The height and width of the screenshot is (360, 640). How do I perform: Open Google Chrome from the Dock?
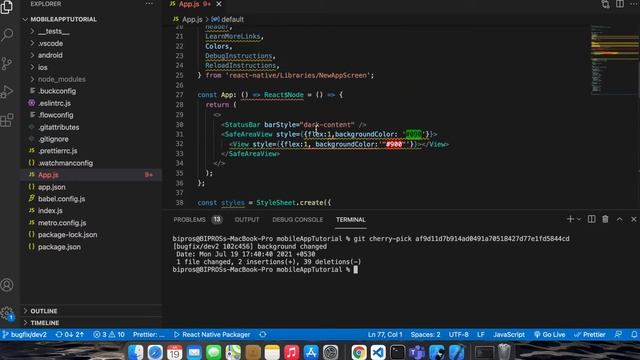tap(358, 352)
